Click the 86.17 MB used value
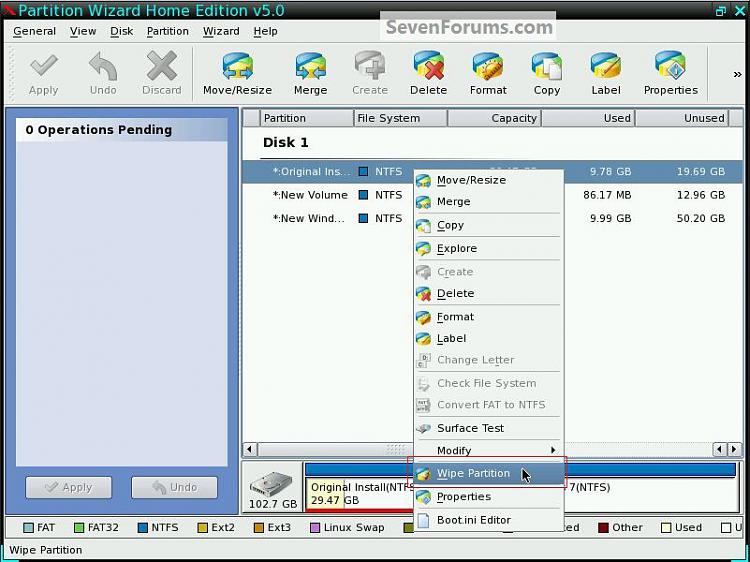This screenshot has width=750, height=562. pyautogui.click(x=607, y=195)
